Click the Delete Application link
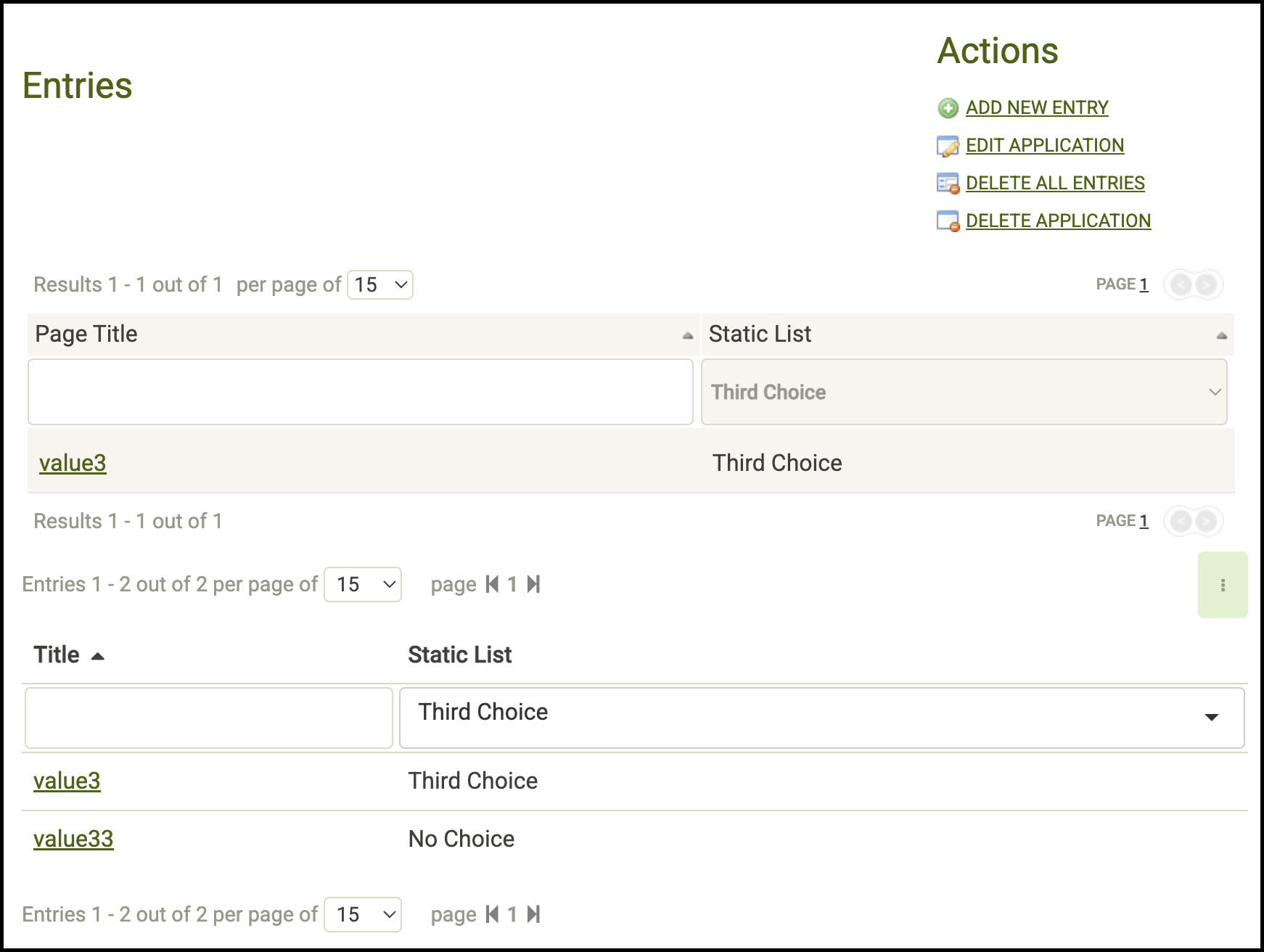 pos(1058,221)
